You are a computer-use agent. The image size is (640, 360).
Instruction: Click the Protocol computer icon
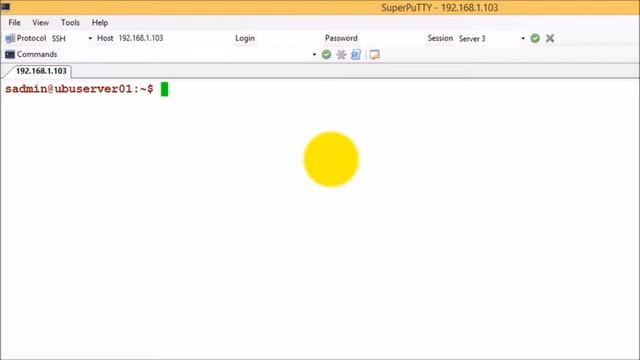(x=10, y=39)
